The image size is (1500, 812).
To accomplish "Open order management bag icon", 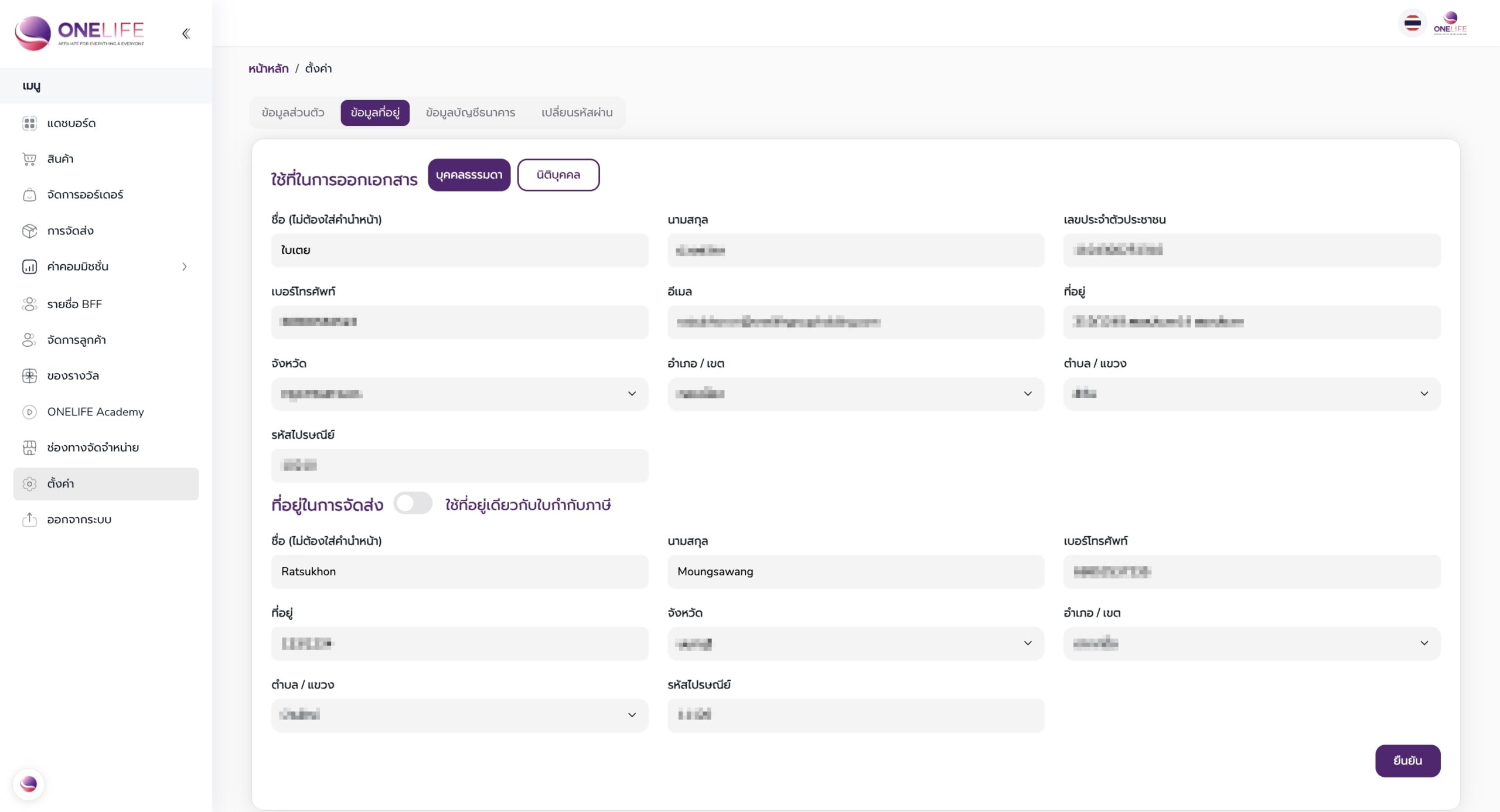I will [29, 195].
